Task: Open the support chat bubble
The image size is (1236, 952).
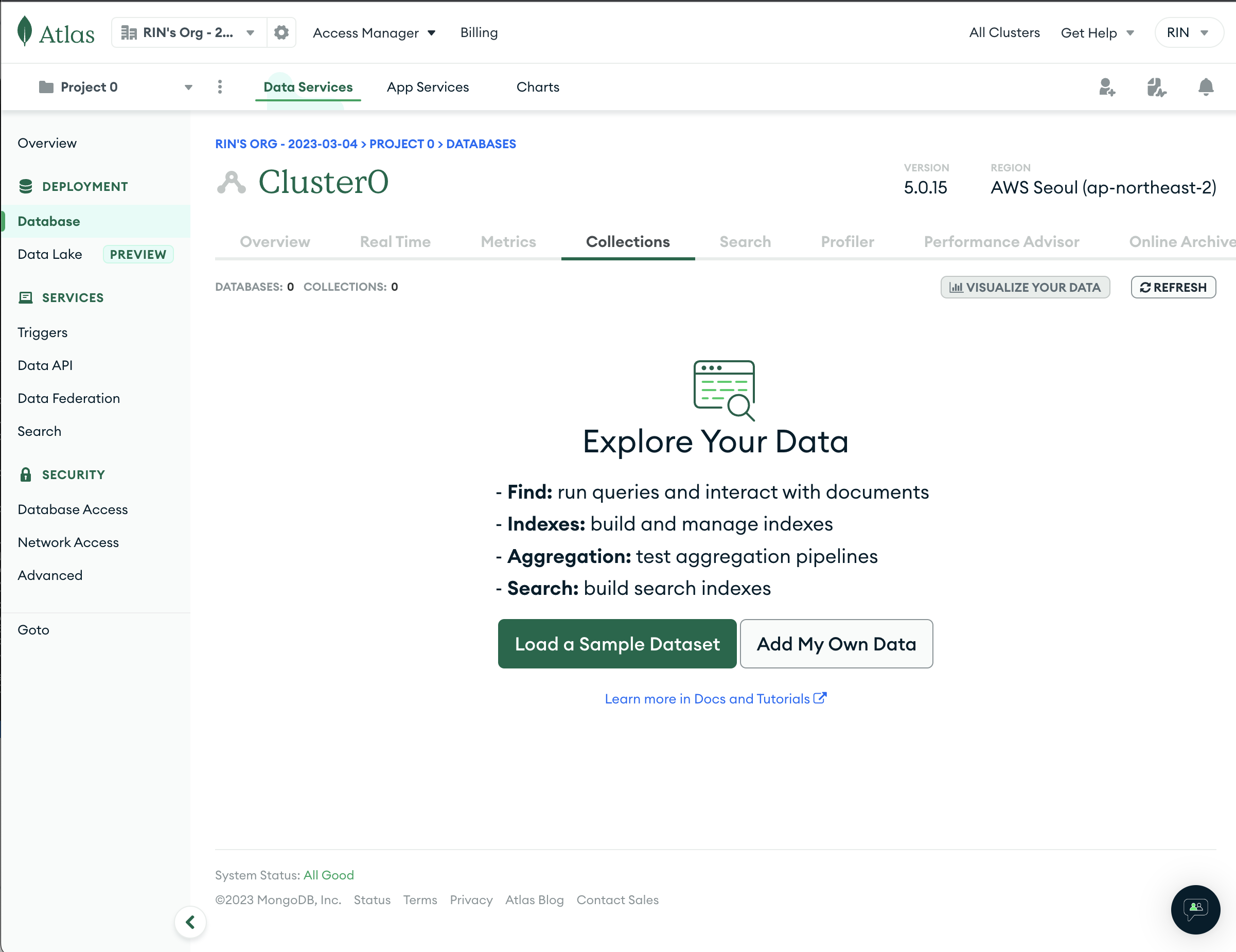Action: [1195, 910]
